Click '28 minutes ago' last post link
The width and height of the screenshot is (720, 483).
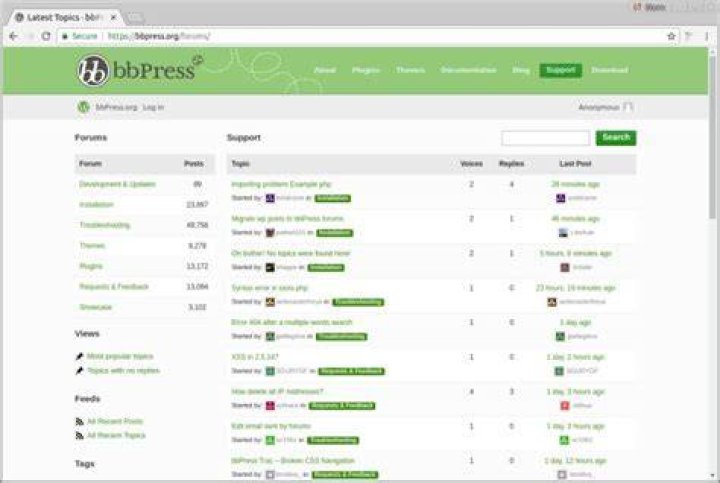575,184
